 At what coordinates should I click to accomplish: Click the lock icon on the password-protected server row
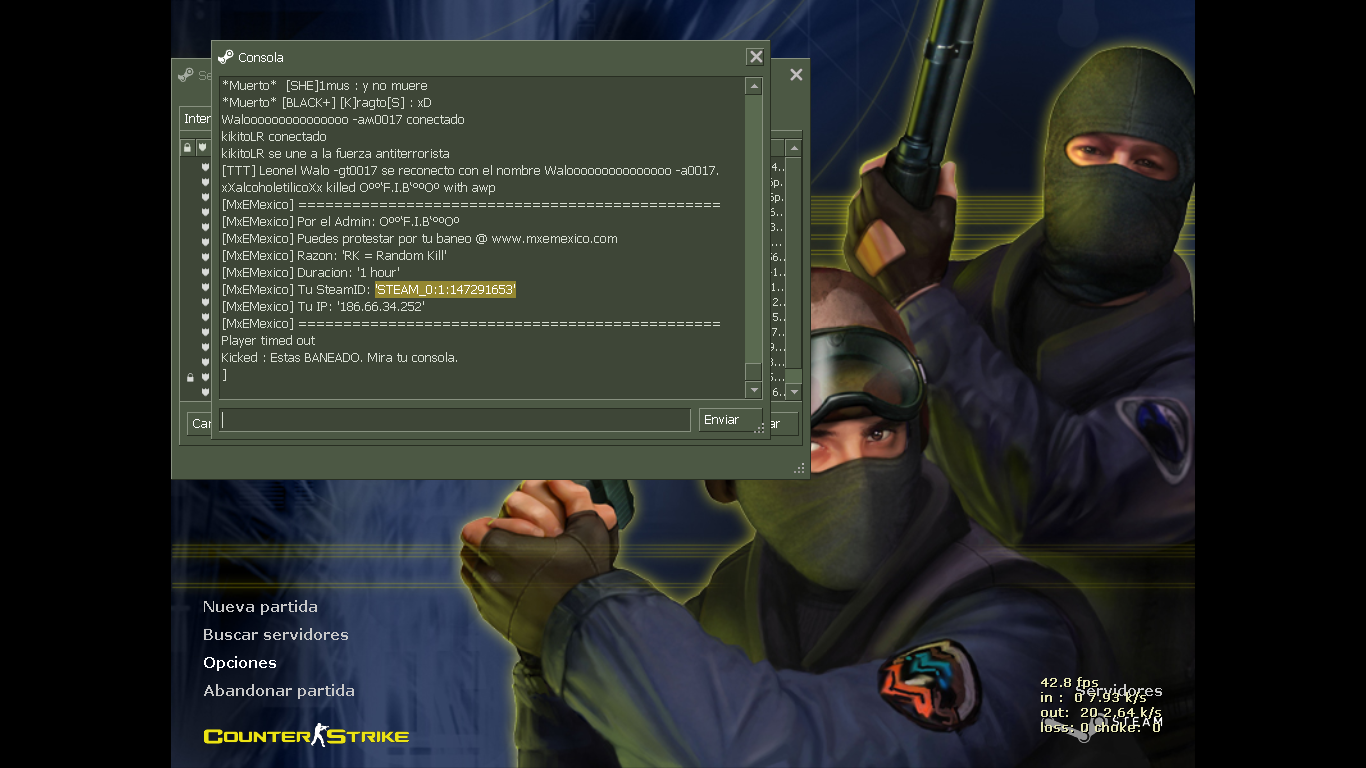(190, 377)
